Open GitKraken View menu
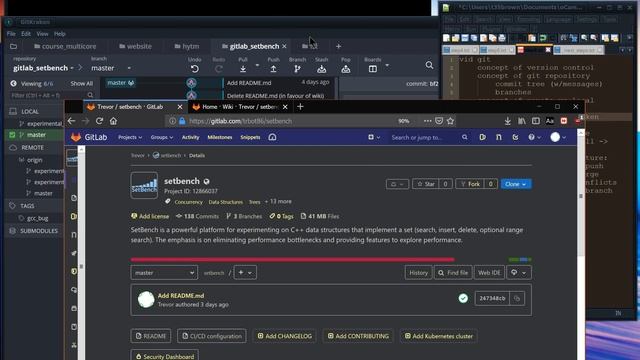640x360 pixels. point(42,33)
